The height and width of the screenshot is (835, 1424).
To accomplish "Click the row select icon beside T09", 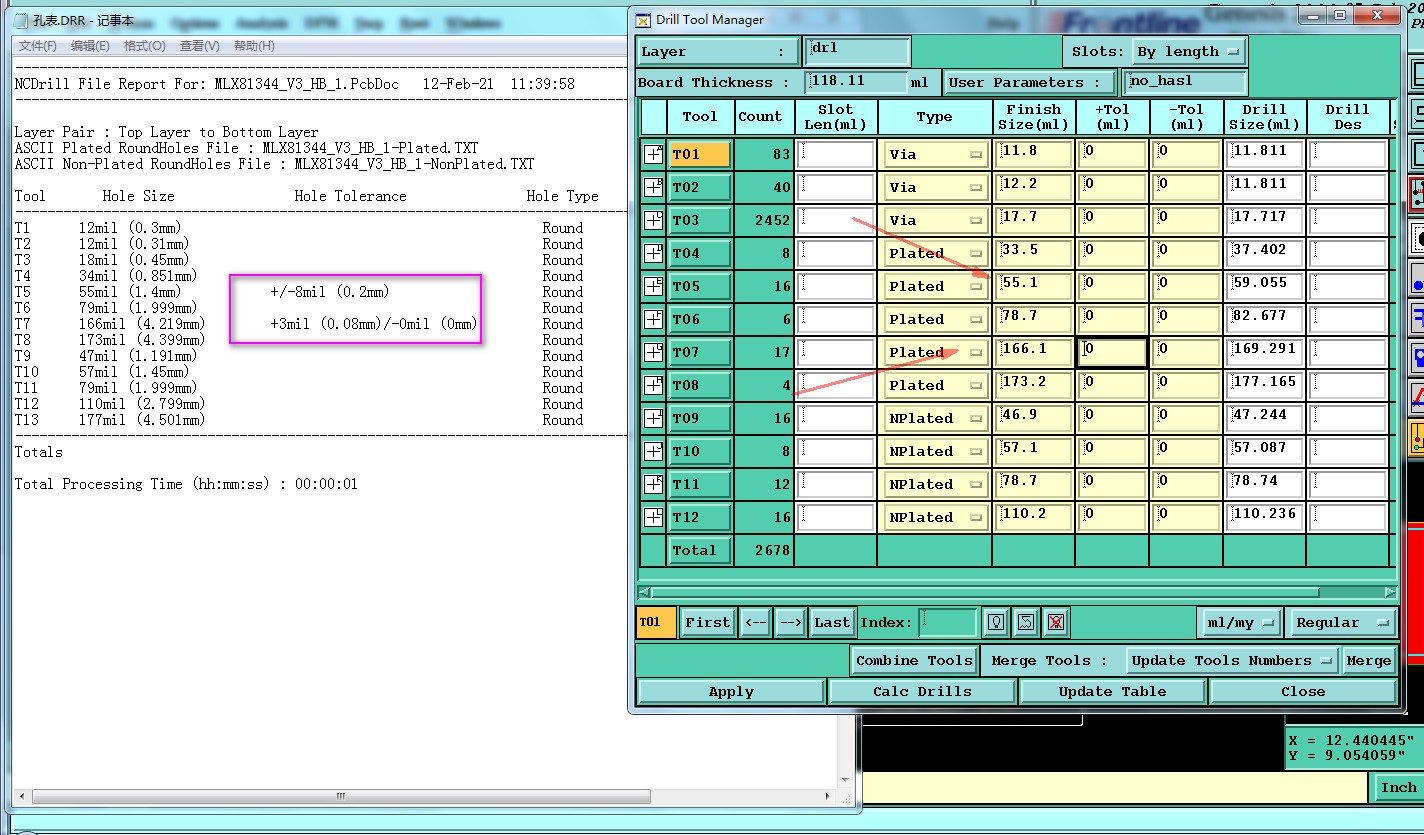I will pyautogui.click(x=653, y=418).
